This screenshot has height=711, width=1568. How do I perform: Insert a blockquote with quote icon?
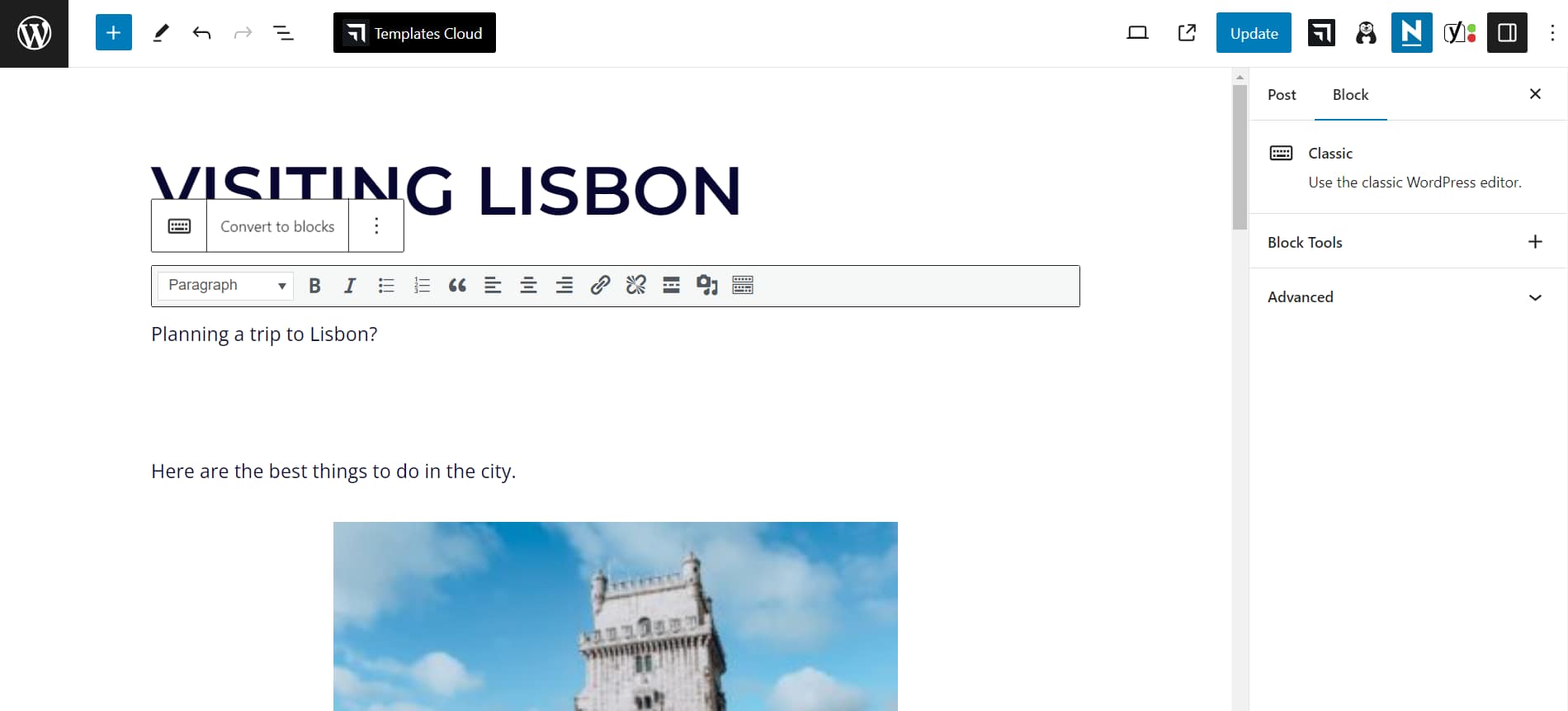pos(457,286)
